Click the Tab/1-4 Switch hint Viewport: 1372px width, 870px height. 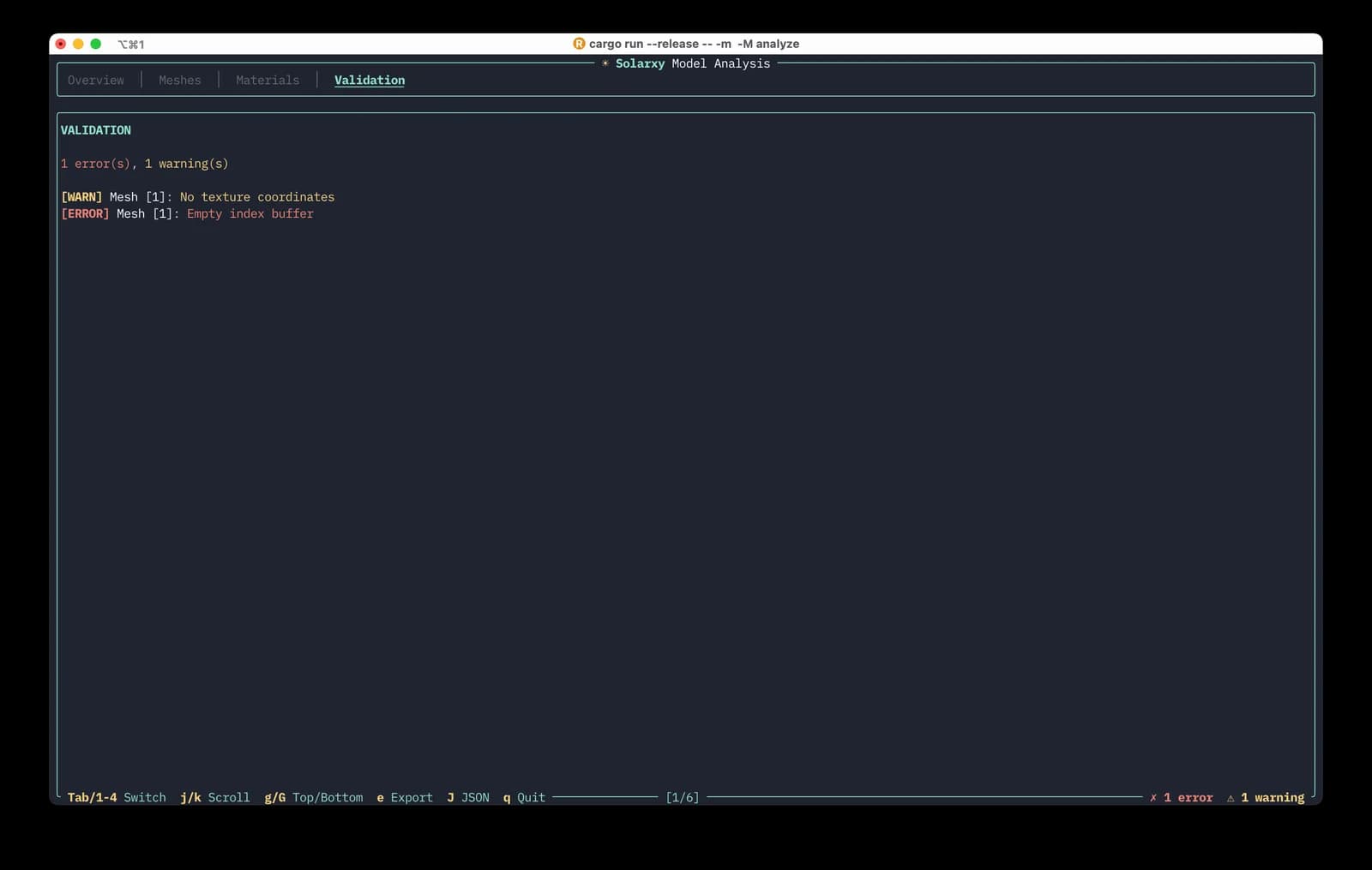(117, 797)
